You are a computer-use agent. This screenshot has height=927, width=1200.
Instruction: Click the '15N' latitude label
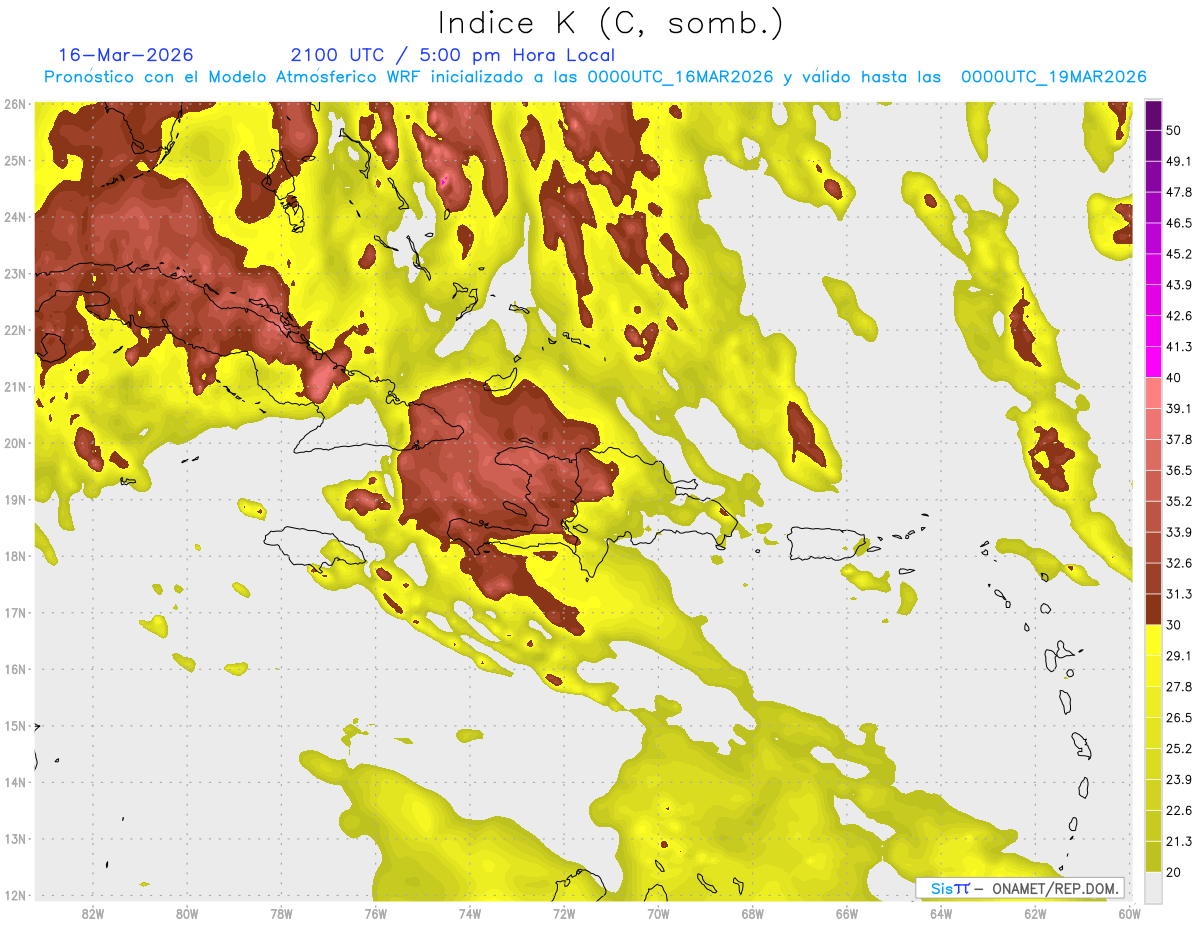pos(15,725)
